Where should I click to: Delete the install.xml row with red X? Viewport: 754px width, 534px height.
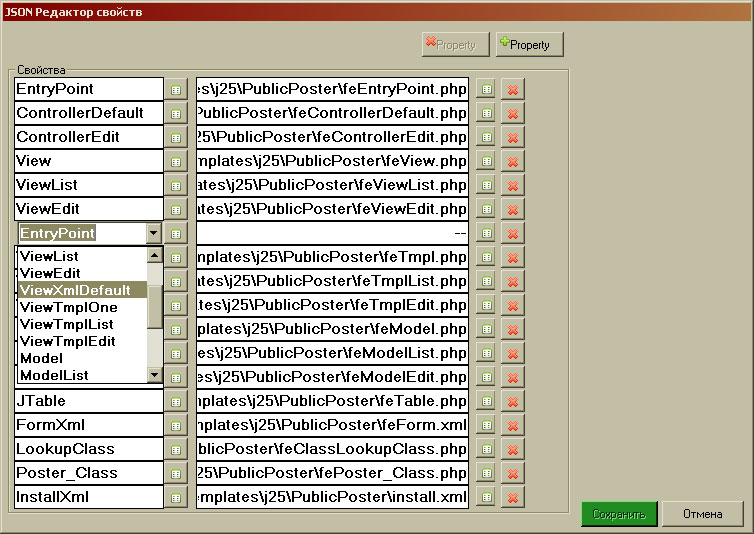513,498
